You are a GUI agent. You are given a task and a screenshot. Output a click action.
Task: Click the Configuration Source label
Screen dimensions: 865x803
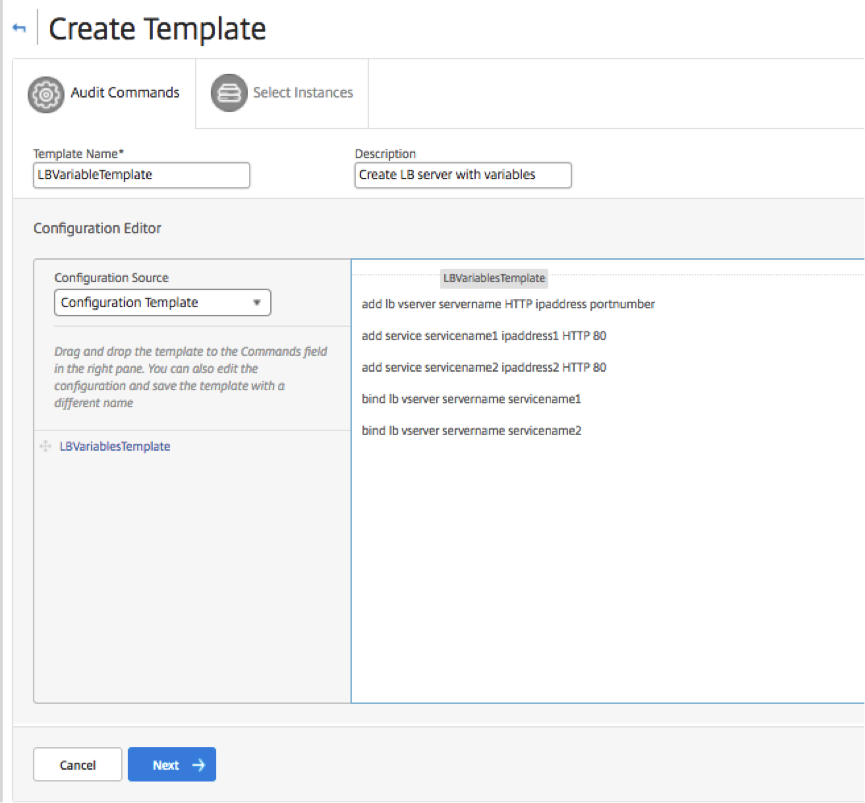tap(111, 278)
